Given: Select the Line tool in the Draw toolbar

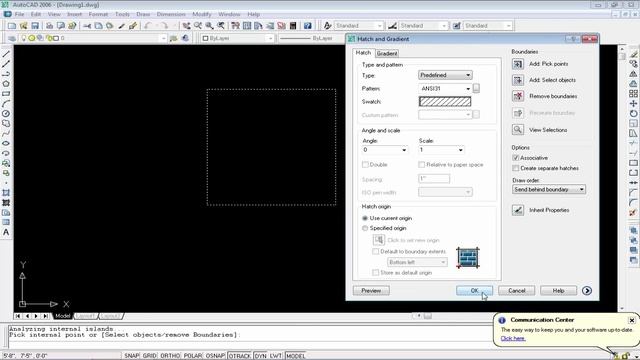Looking at the screenshot, I should (6, 54).
